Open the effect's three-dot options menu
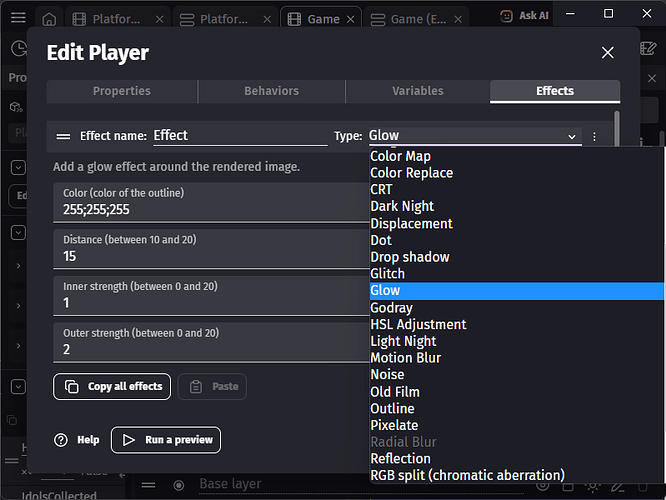The height and width of the screenshot is (500, 666). click(x=595, y=136)
